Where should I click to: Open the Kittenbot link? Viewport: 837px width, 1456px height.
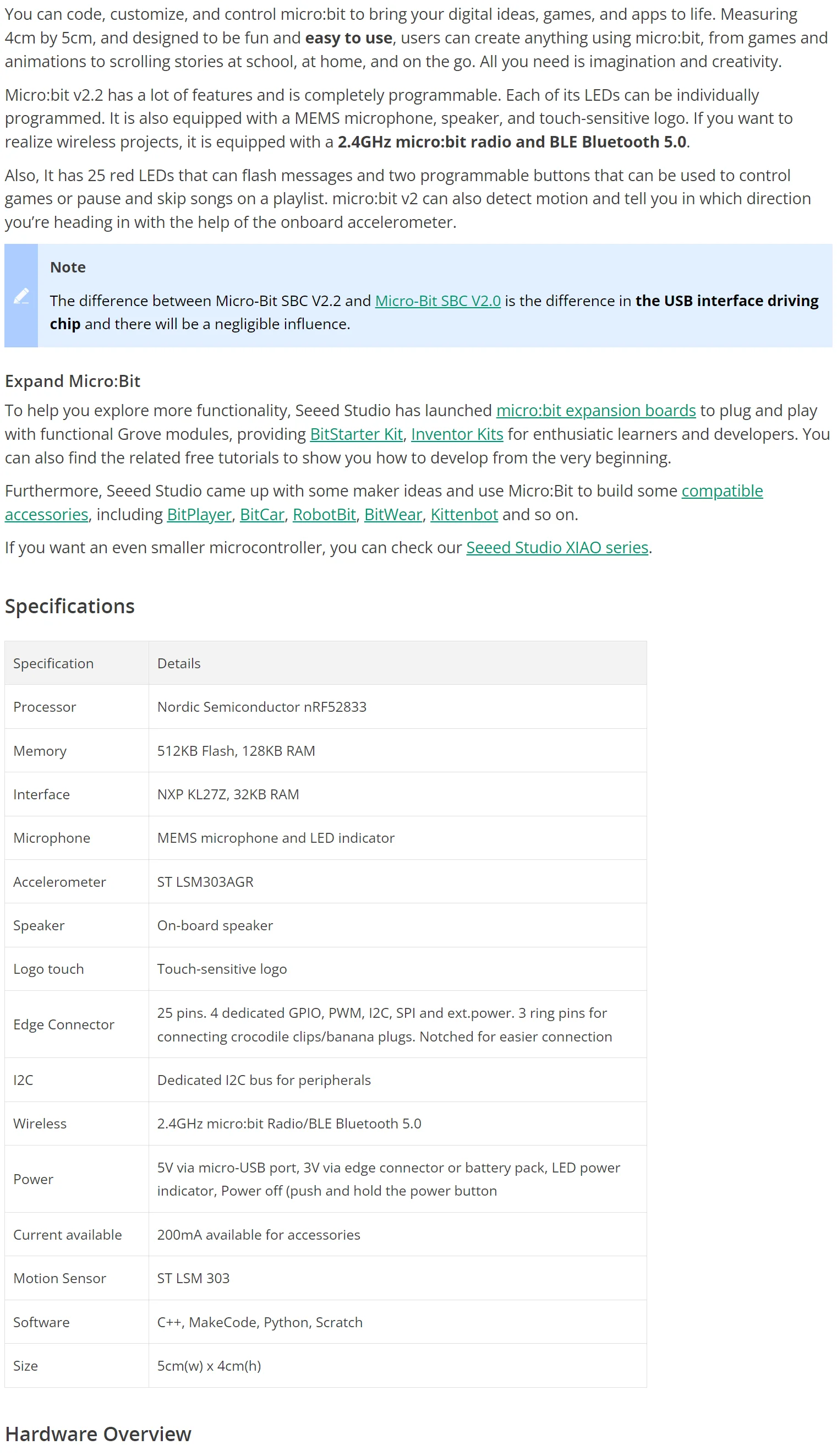pyautogui.click(x=464, y=515)
